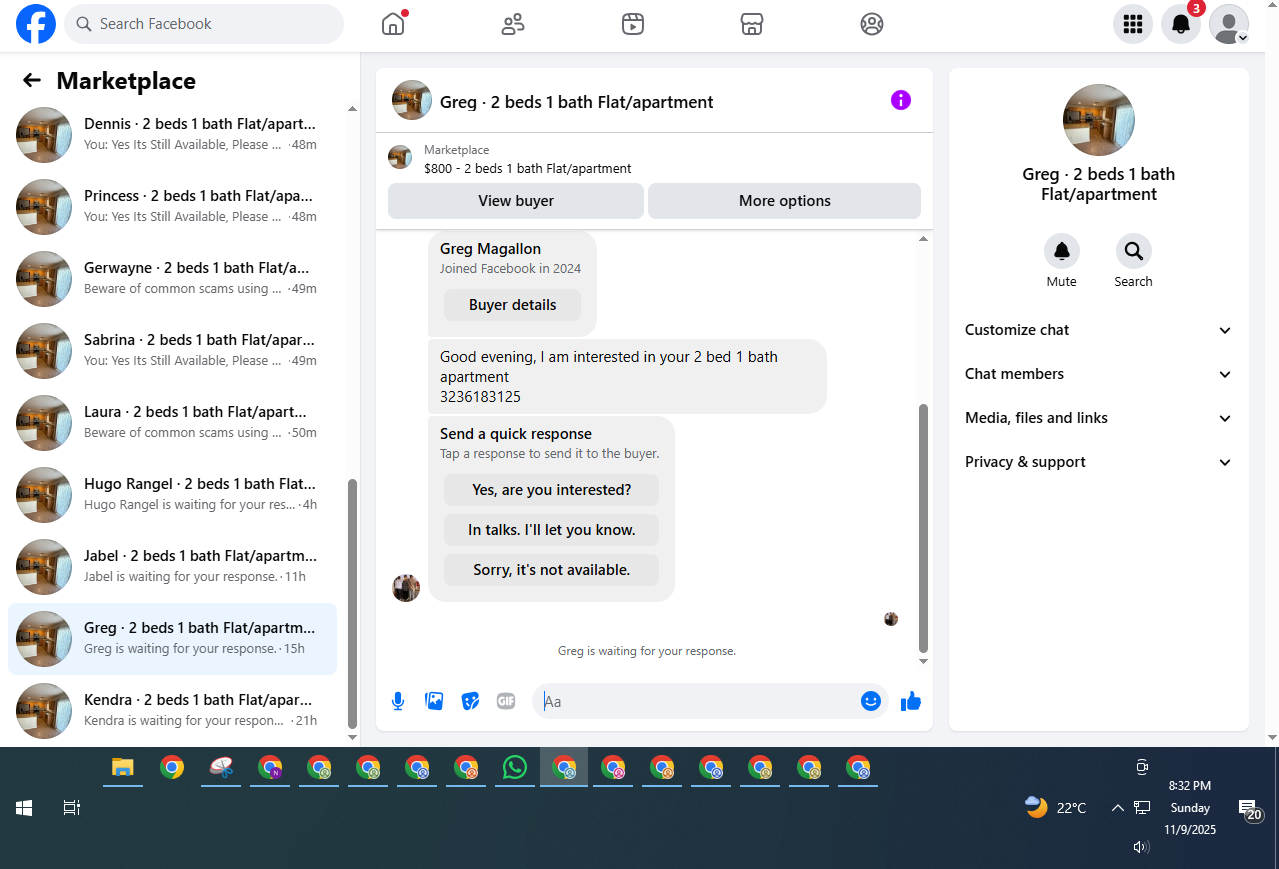Click the More options button
Image resolution: width=1279 pixels, height=869 pixels.
tap(785, 201)
